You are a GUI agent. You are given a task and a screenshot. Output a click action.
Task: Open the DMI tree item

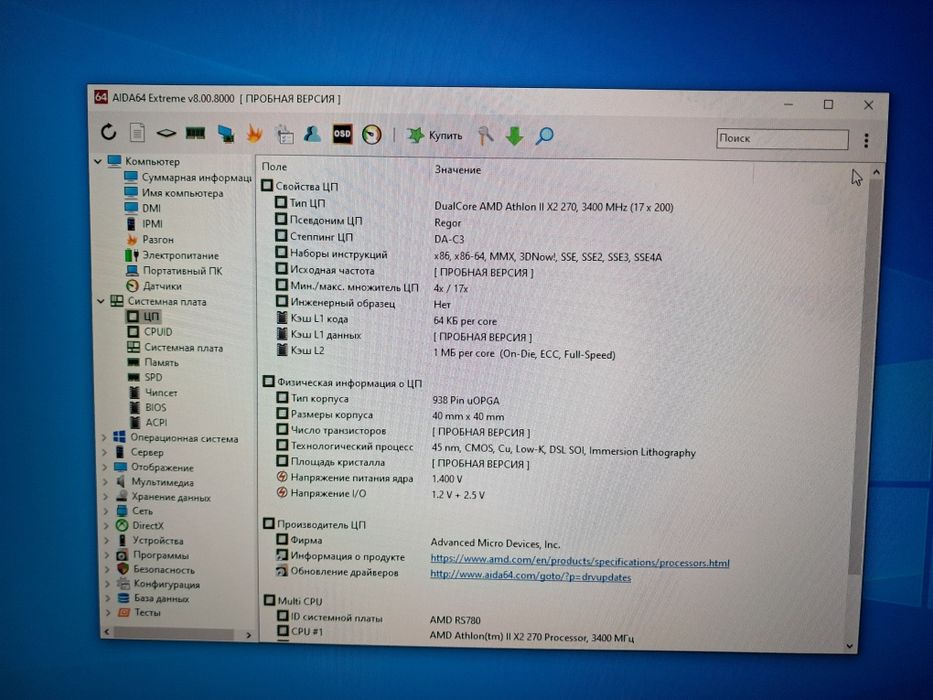pos(143,208)
